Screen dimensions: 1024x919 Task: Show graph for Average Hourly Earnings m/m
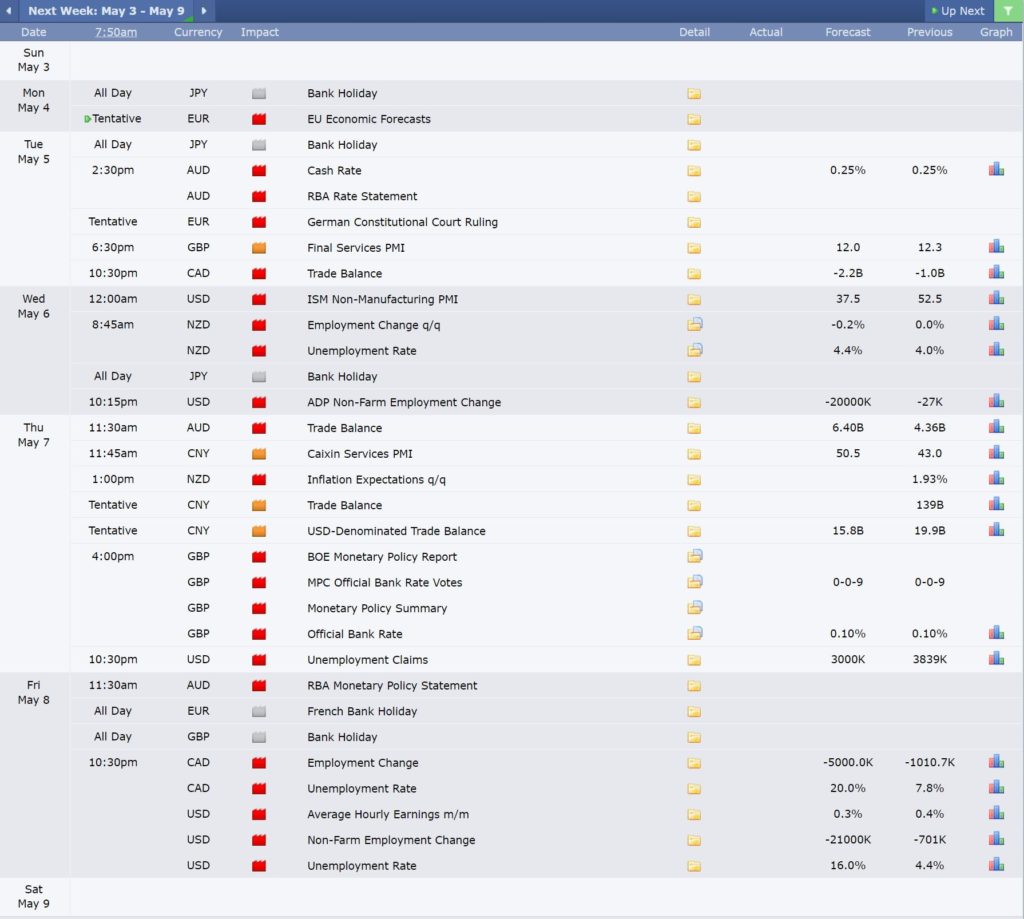click(996, 813)
